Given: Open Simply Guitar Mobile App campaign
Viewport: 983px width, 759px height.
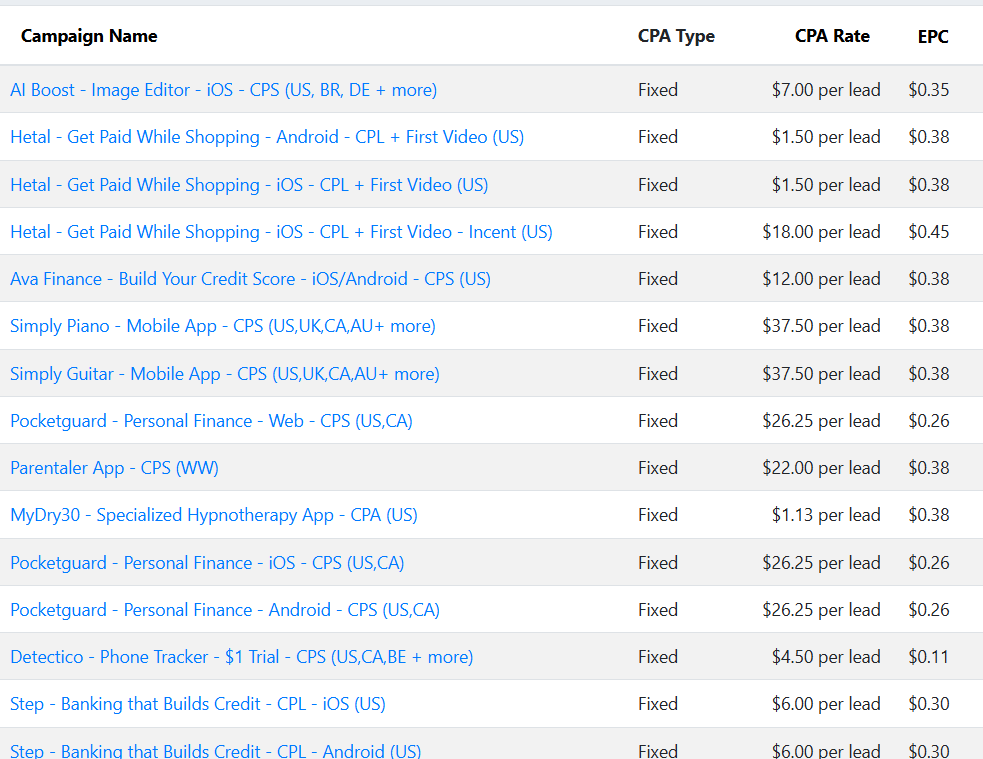Looking at the screenshot, I should [224, 374].
